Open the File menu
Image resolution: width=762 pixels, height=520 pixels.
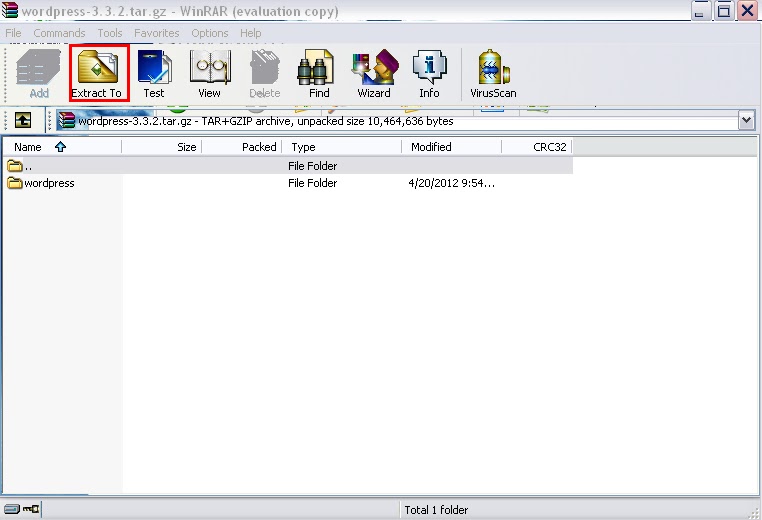pyautogui.click(x=13, y=33)
